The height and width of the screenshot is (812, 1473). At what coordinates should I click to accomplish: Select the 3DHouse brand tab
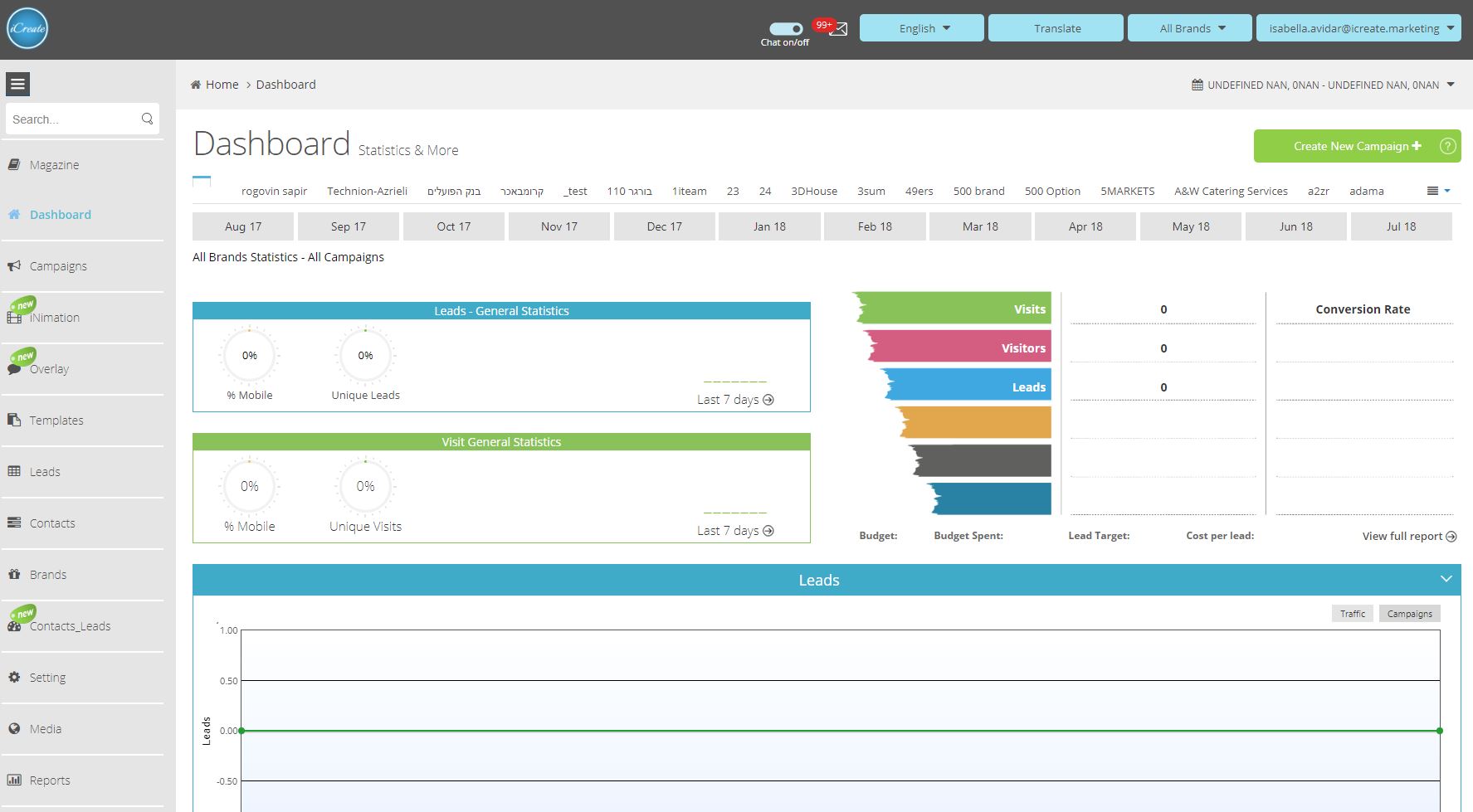(814, 191)
